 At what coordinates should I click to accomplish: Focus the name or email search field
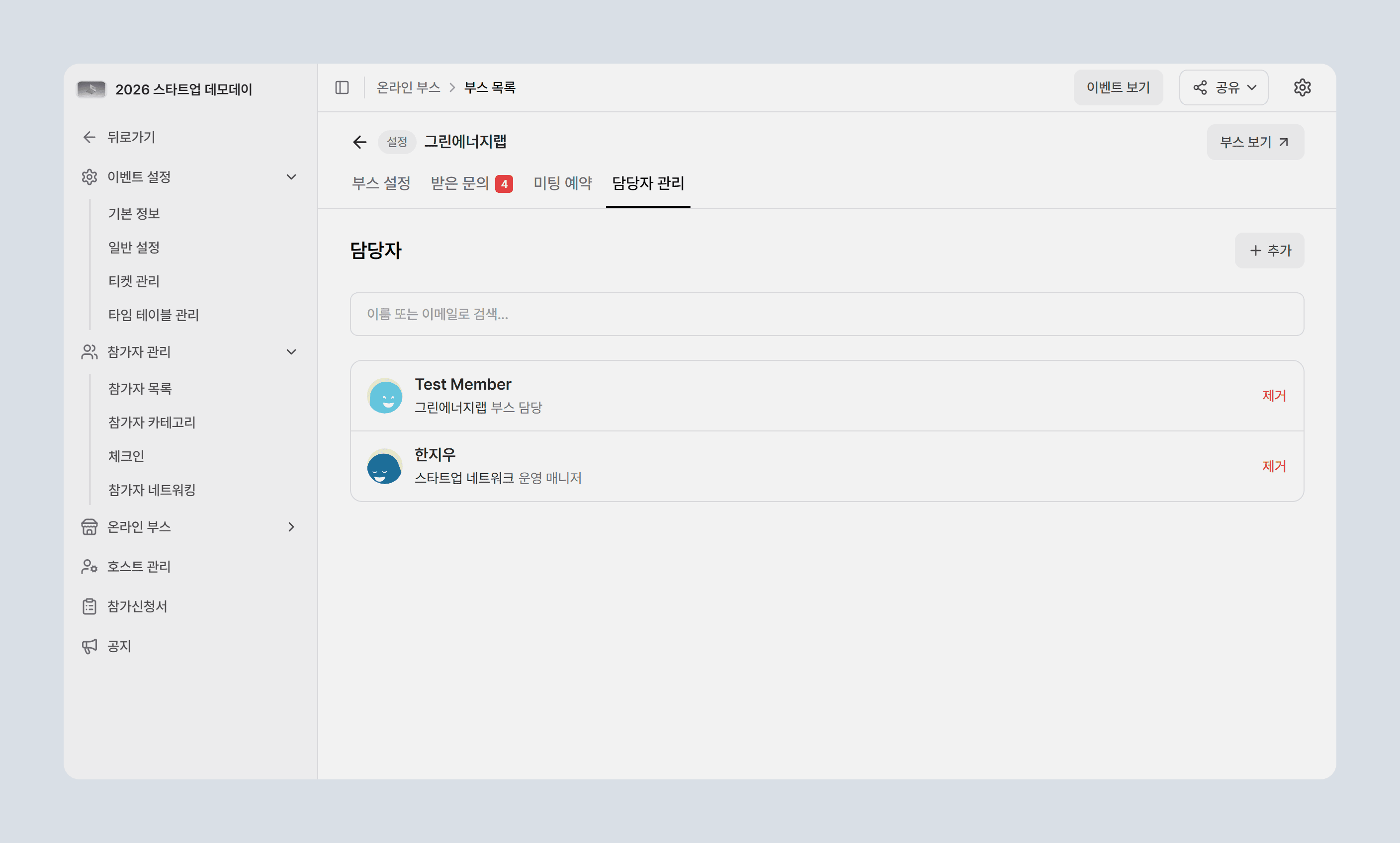point(827,314)
